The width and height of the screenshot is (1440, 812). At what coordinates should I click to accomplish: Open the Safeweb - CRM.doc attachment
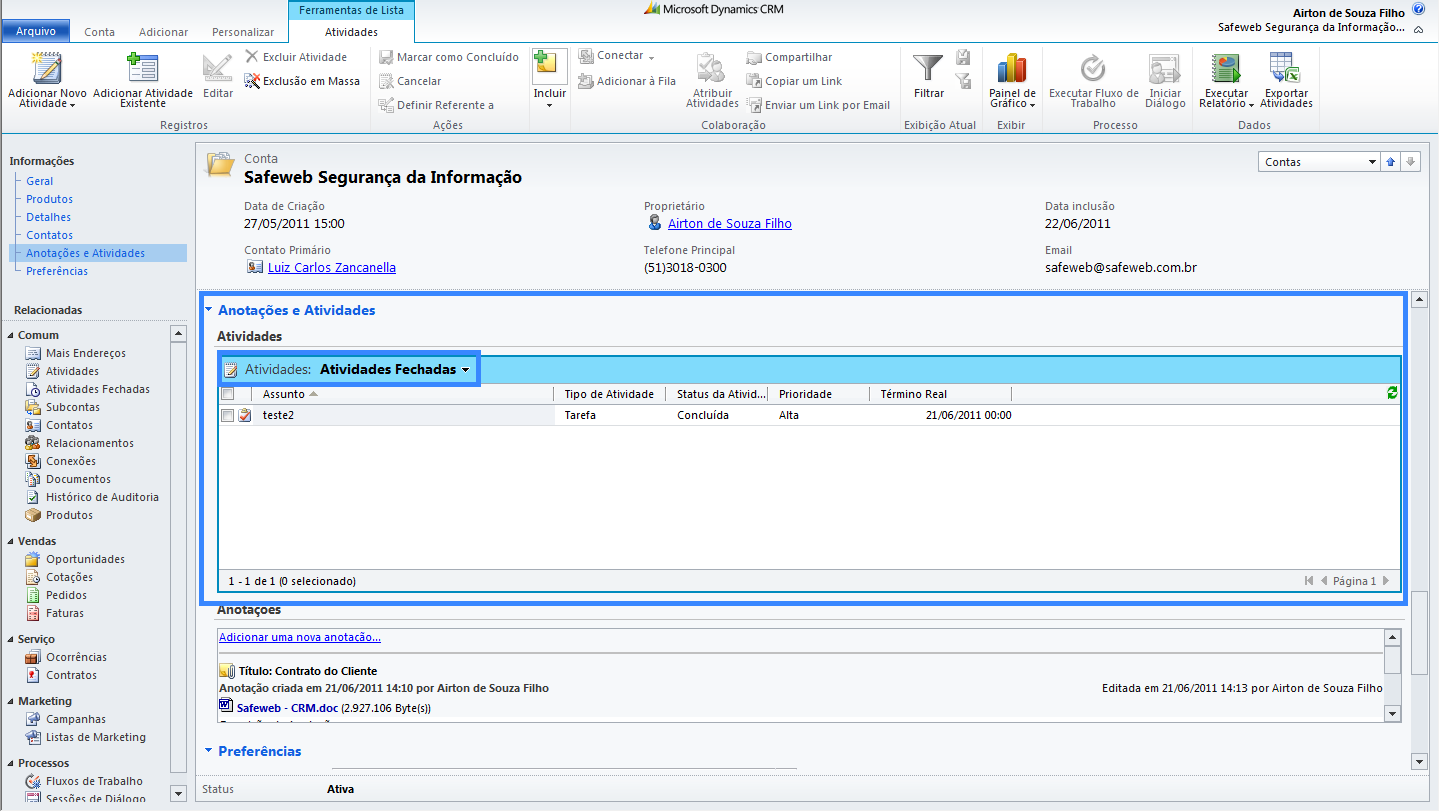tap(287, 707)
